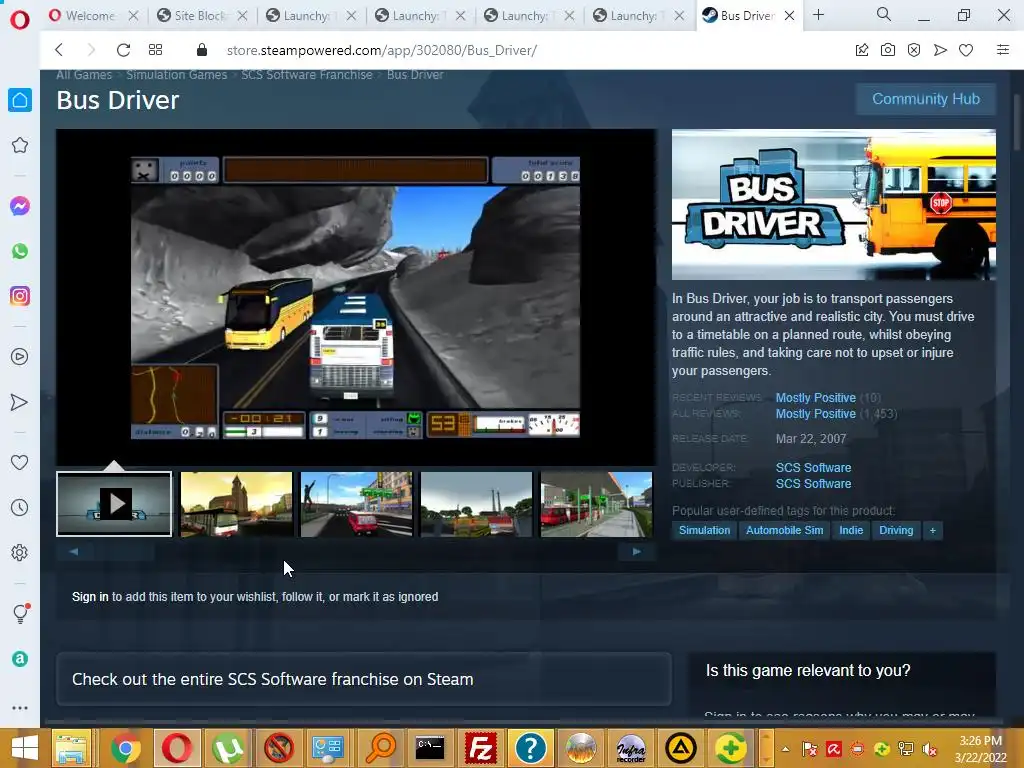Click the site security padlock icon

tap(202, 50)
